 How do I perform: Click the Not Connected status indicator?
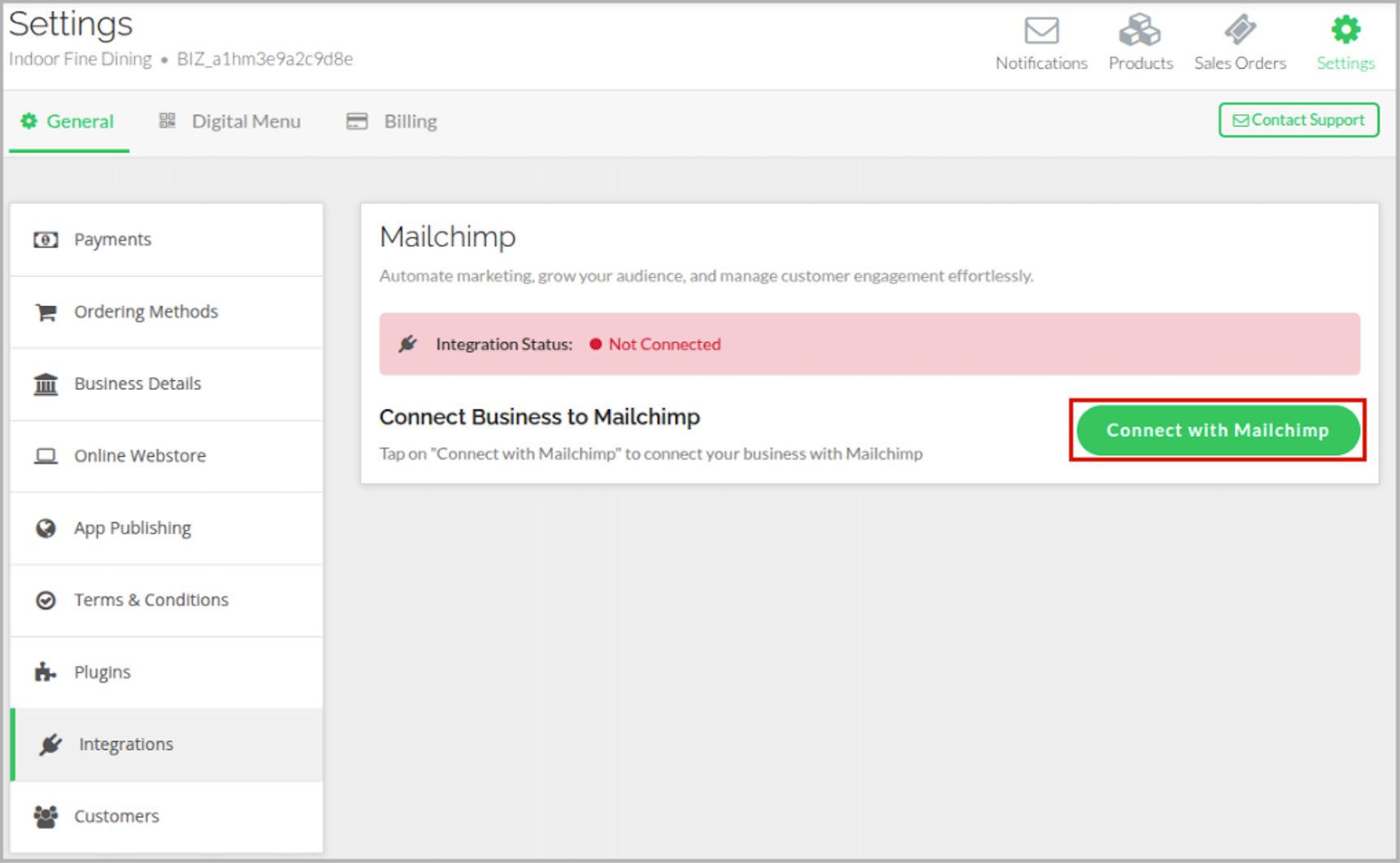655,345
